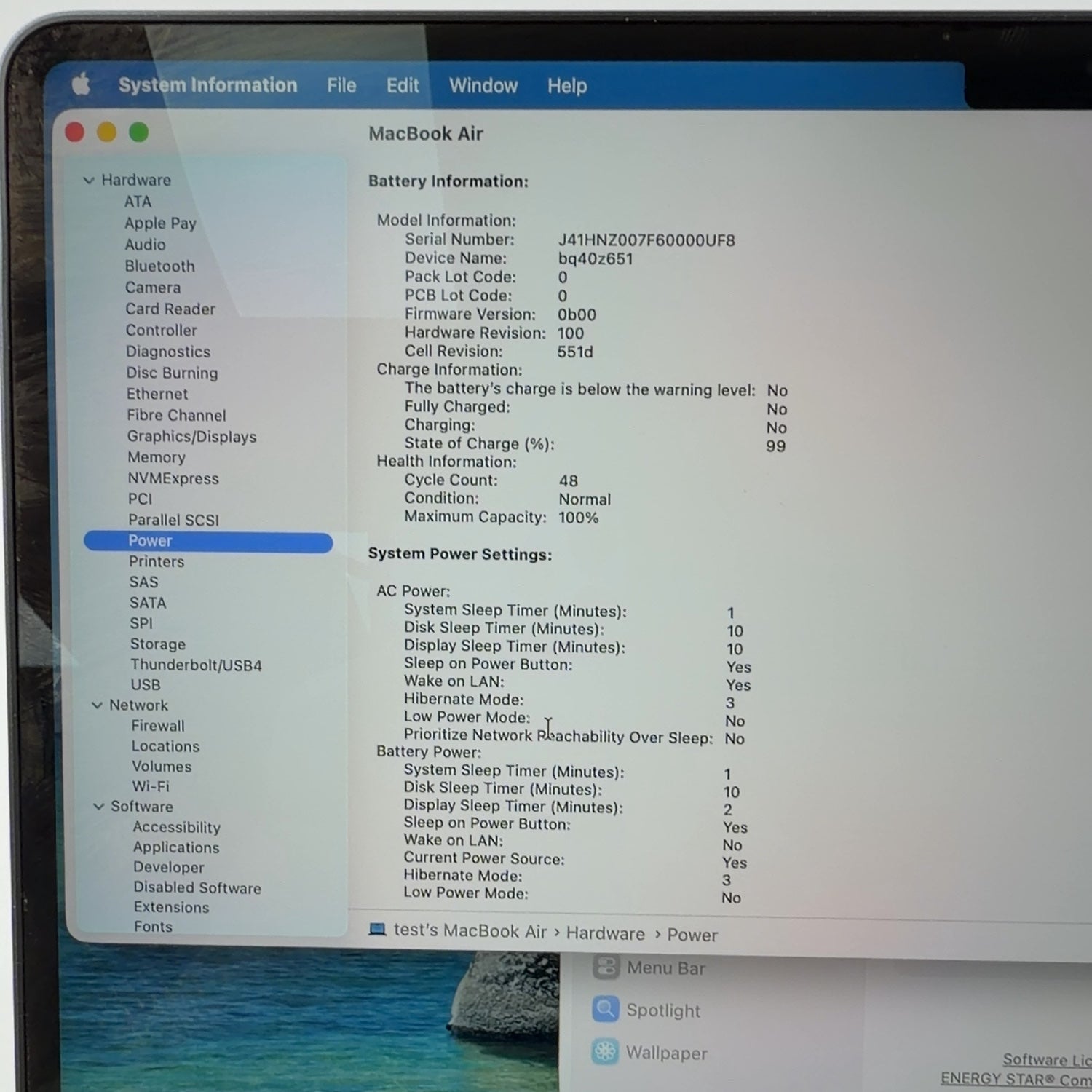Click the green zoom window button

coord(138,132)
